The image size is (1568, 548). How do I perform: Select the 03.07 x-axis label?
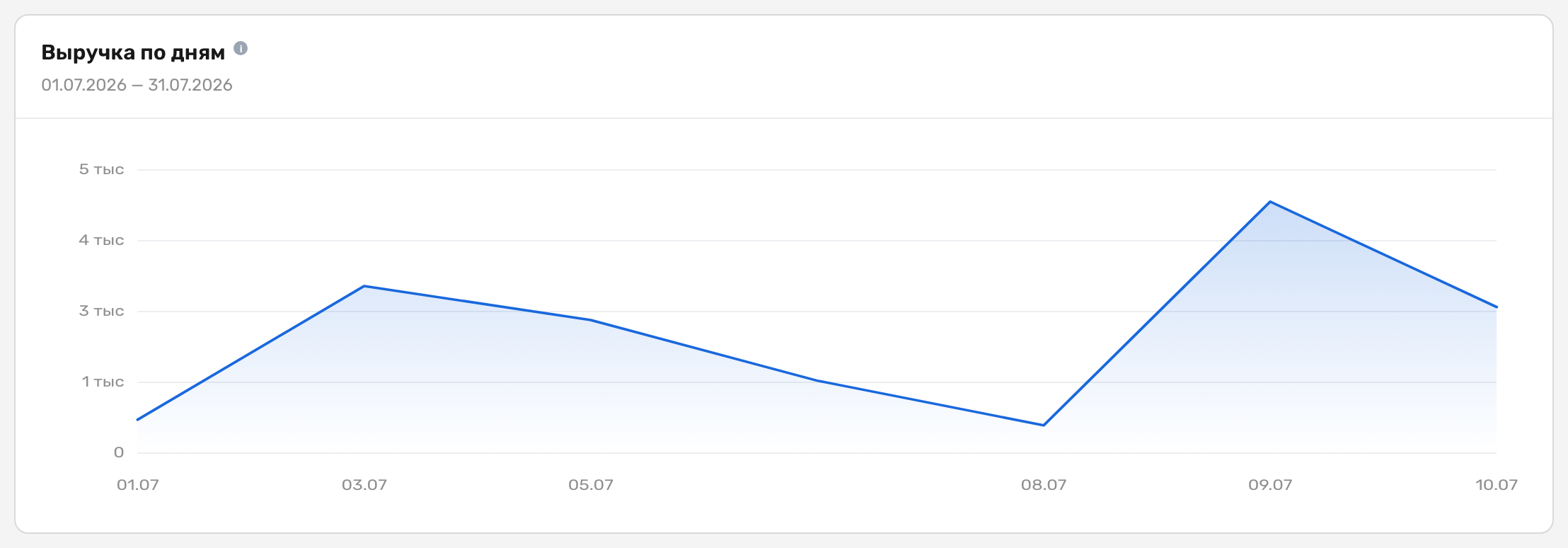[364, 485]
